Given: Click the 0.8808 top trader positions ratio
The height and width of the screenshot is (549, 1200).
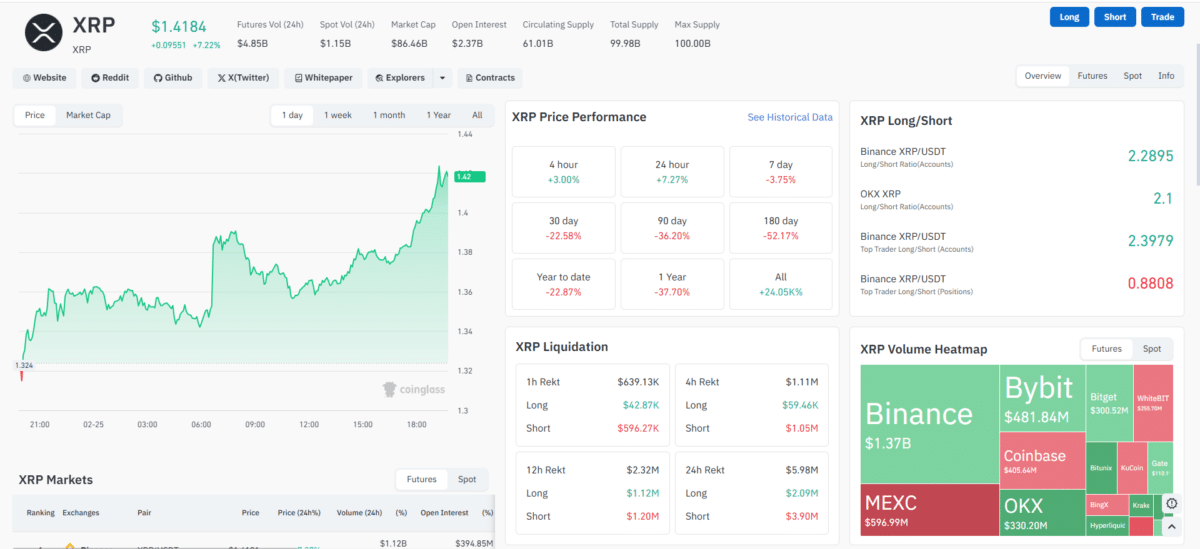Looking at the screenshot, I should coord(1150,284).
